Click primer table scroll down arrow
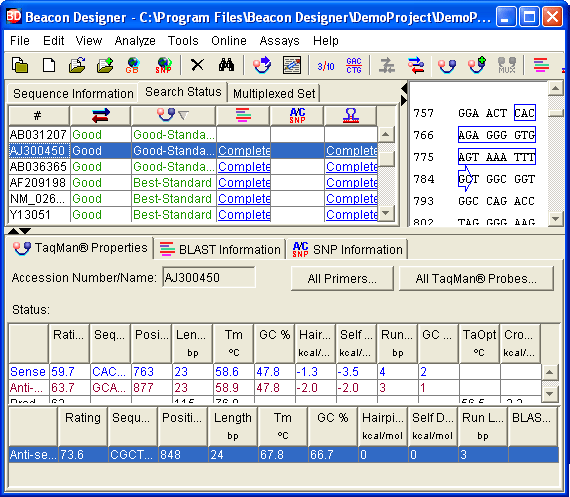This screenshot has width=570, height=497. [550, 394]
